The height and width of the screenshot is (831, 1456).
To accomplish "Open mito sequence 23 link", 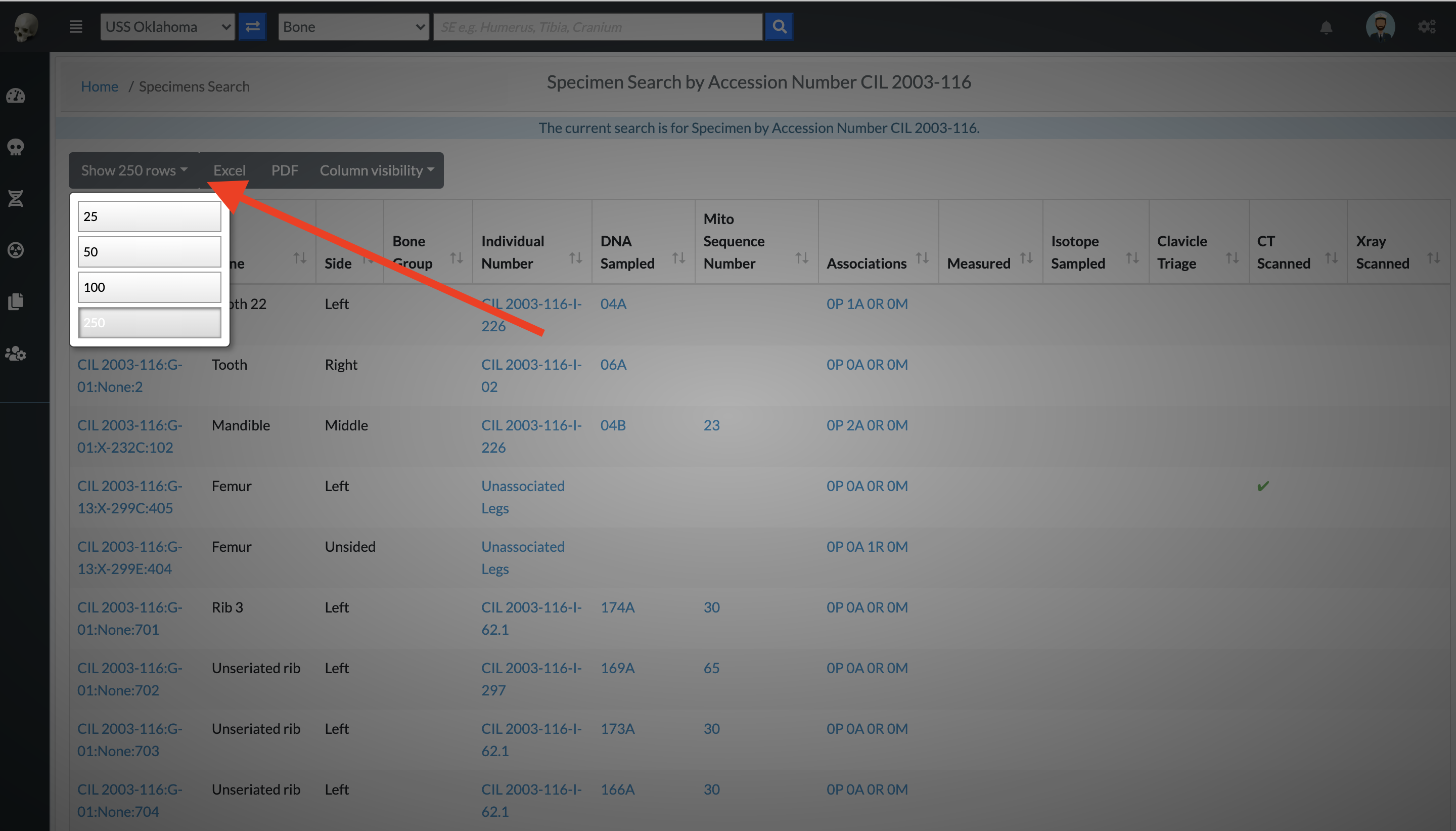I will click(711, 425).
